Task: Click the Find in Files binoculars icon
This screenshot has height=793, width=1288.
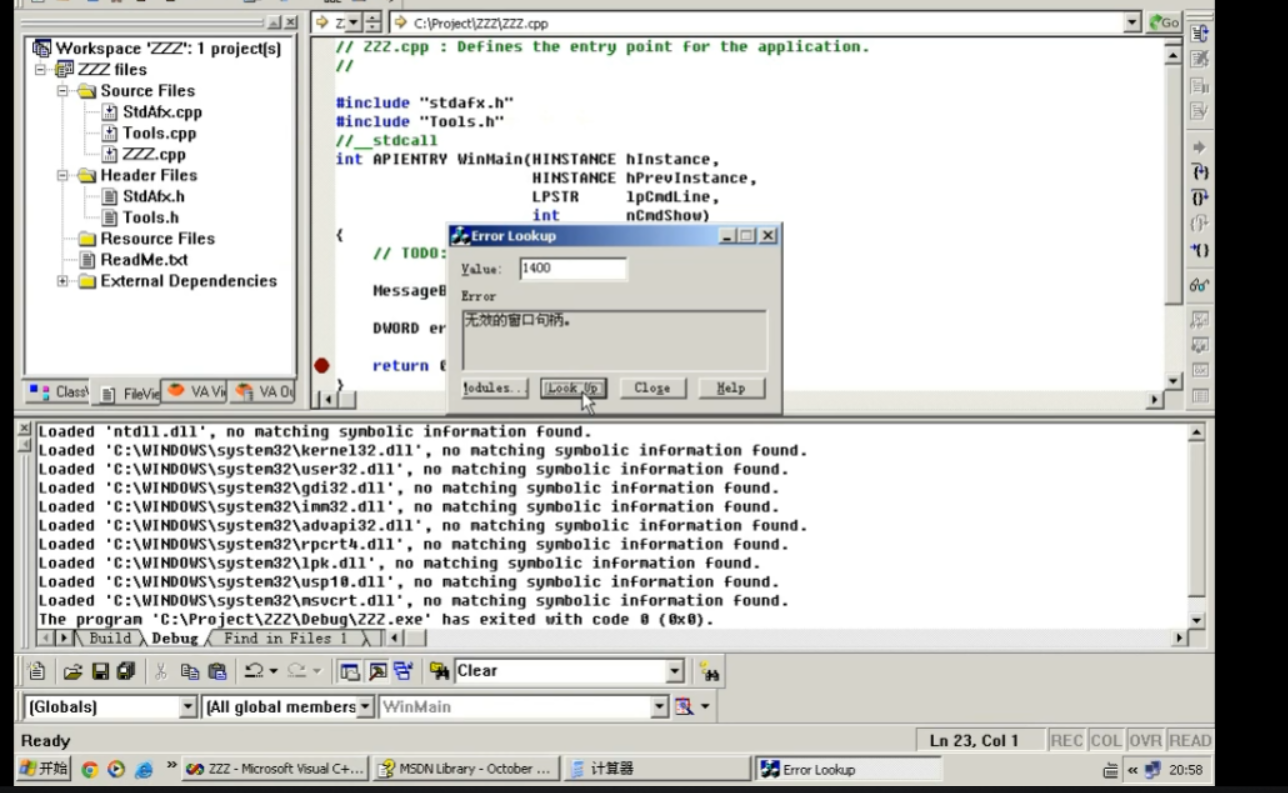Action: (438, 672)
